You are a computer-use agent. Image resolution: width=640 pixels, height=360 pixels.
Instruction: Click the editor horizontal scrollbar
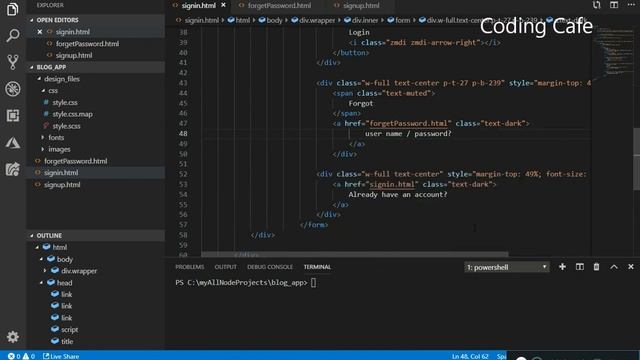point(355,254)
